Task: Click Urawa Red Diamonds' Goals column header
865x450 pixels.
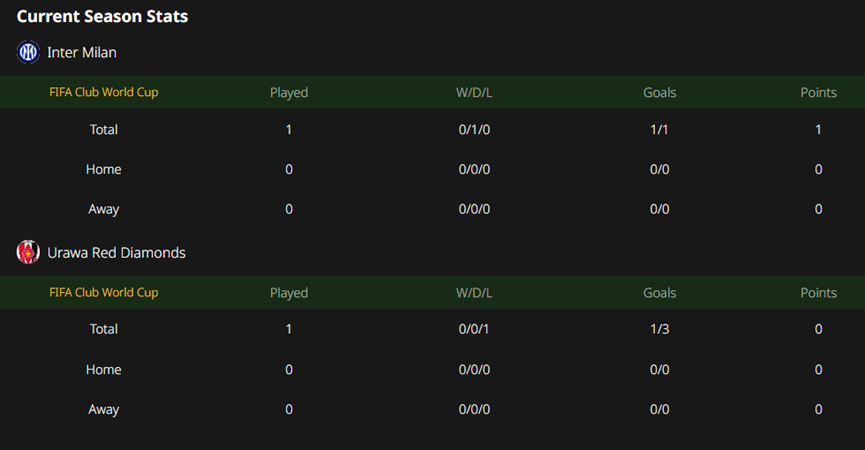Action: click(x=659, y=293)
